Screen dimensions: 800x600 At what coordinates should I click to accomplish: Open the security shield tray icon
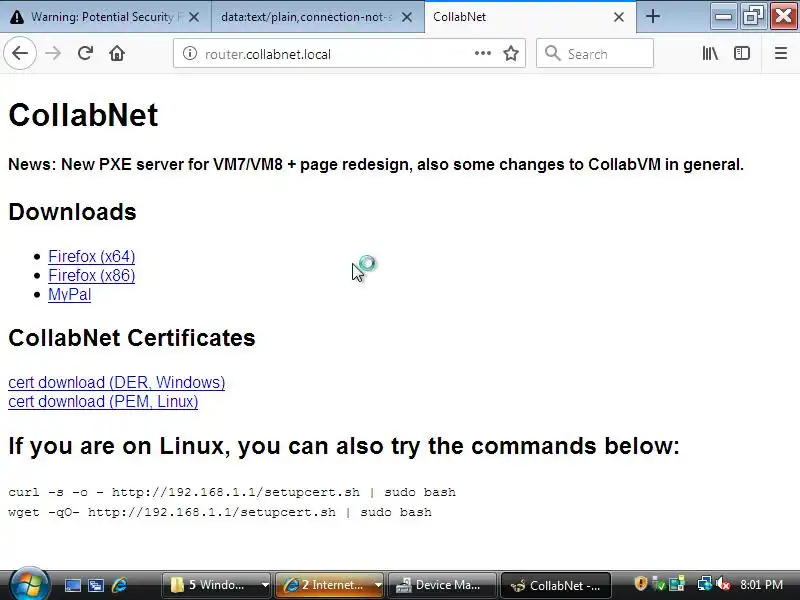click(x=641, y=584)
